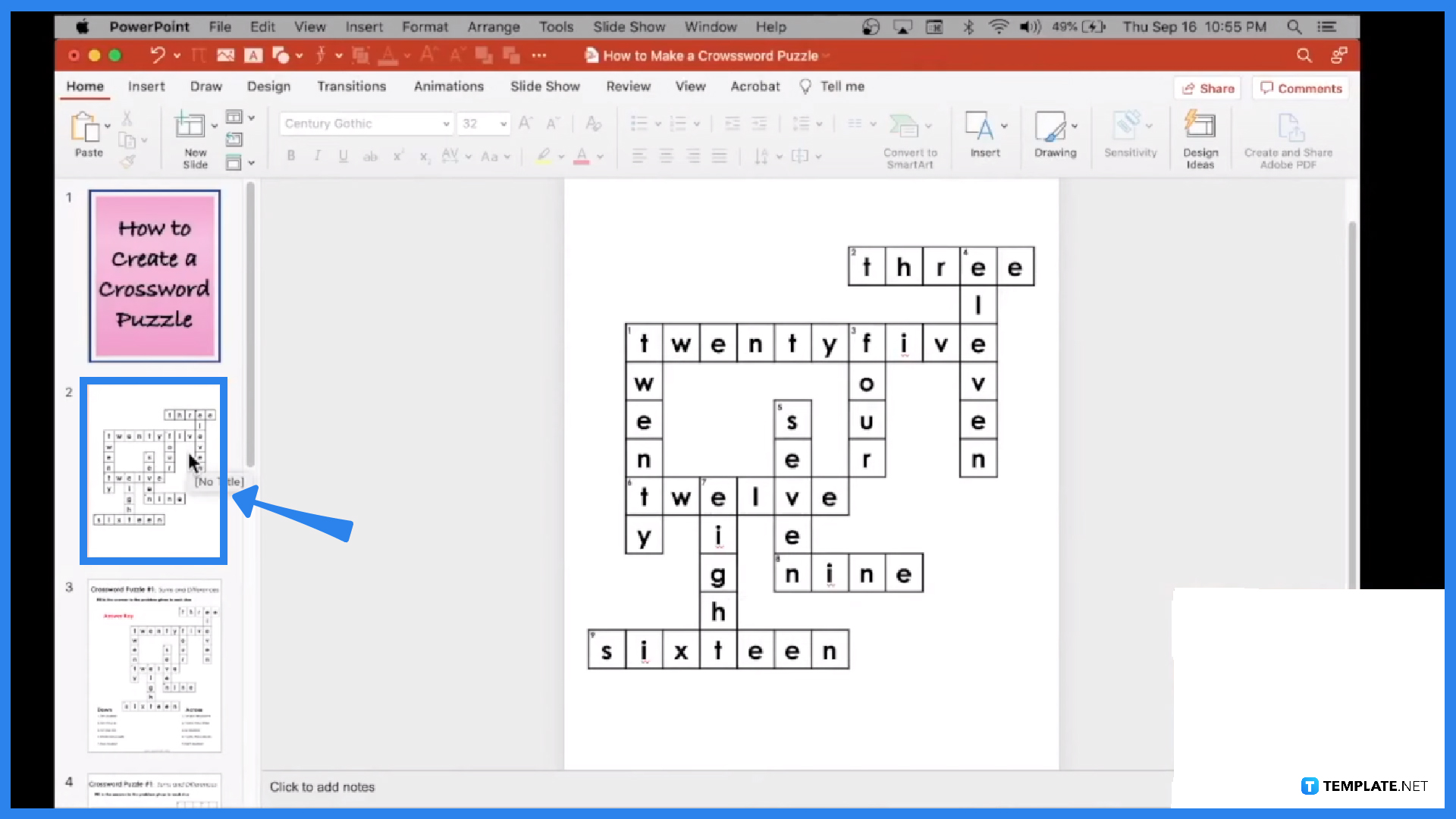Select the Transitions tab in ribbon
Viewport: 1456px width, 819px height.
tap(351, 86)
